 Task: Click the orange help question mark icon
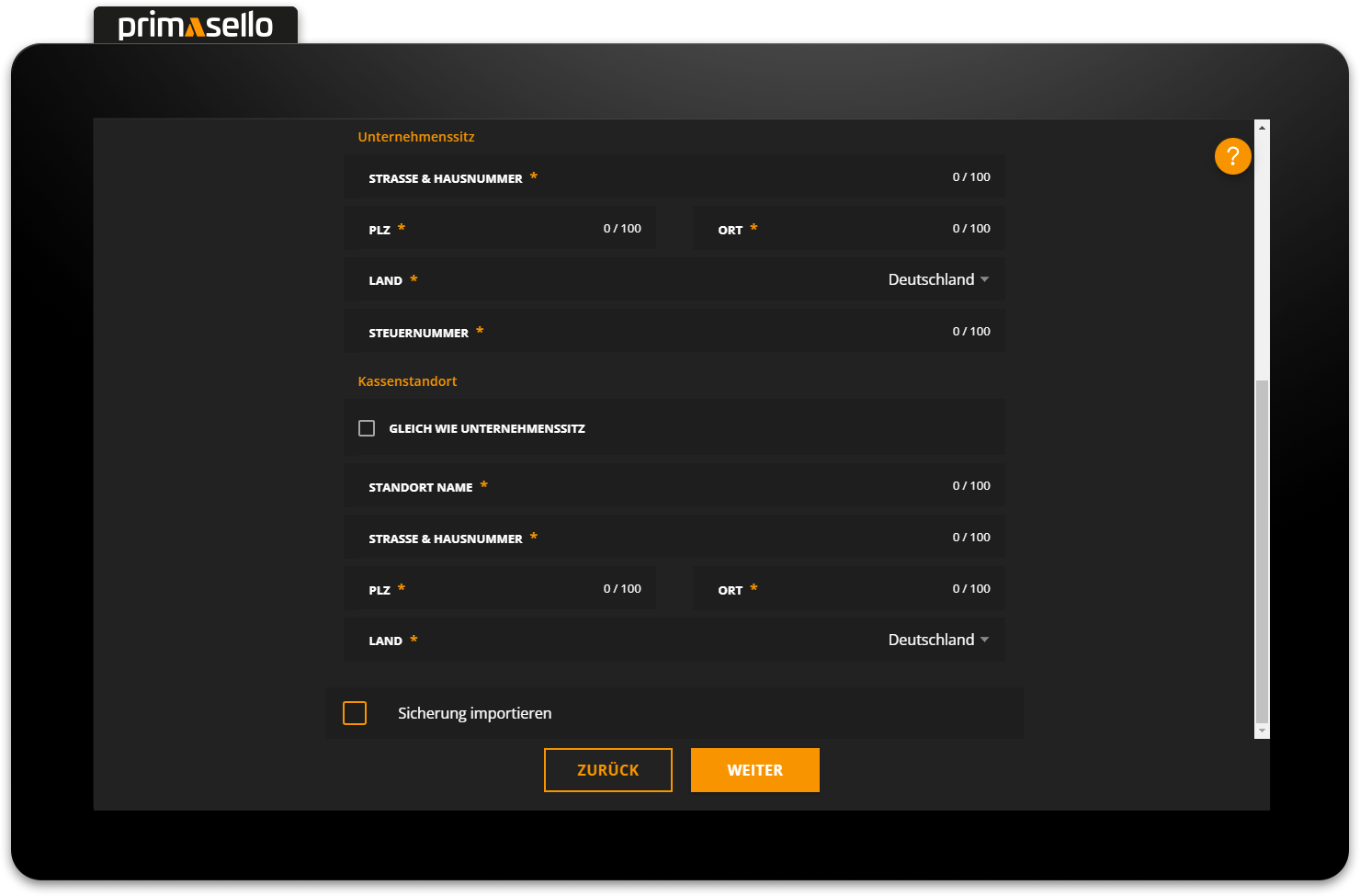[1232, 156]
